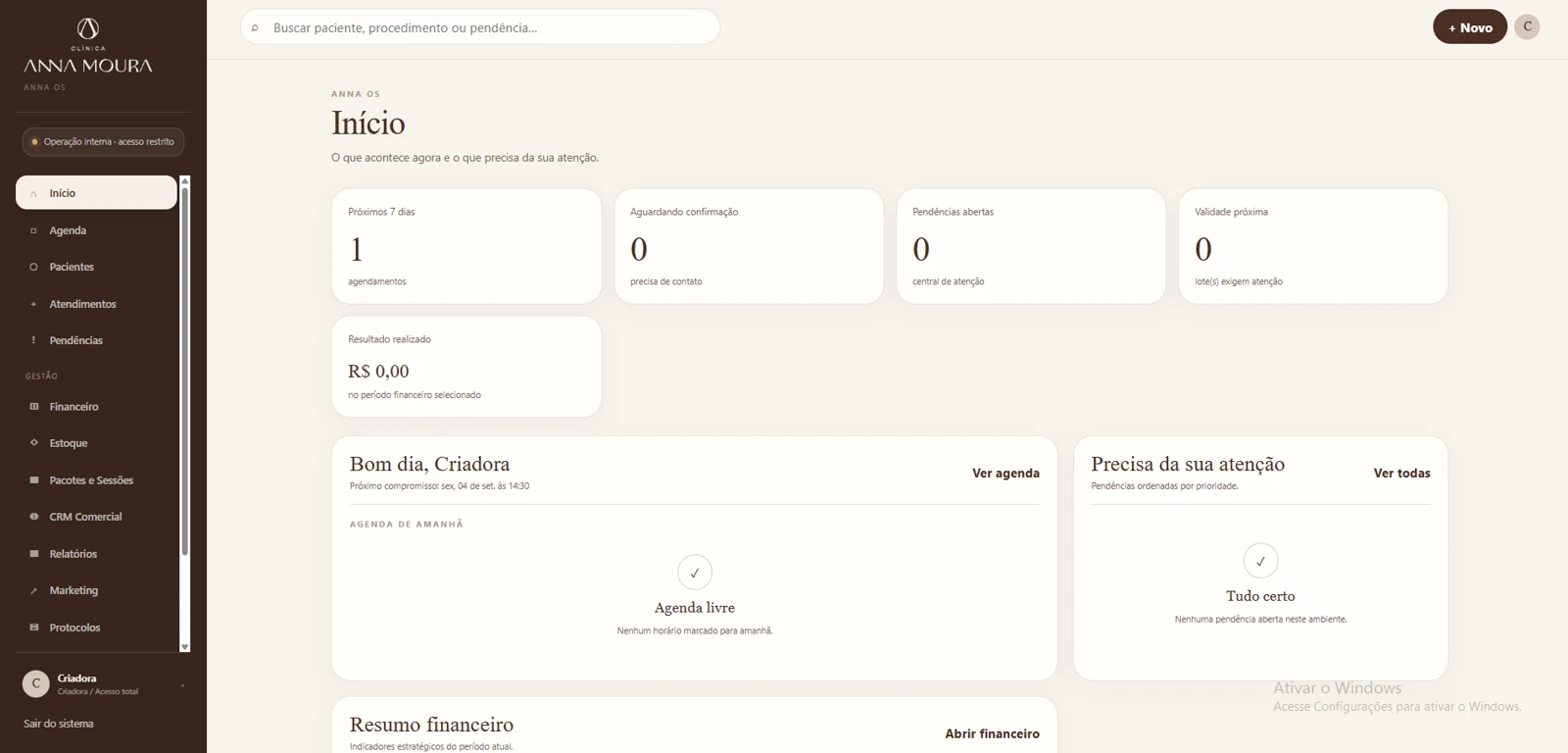Click the CRM Comercial icon

33,517
